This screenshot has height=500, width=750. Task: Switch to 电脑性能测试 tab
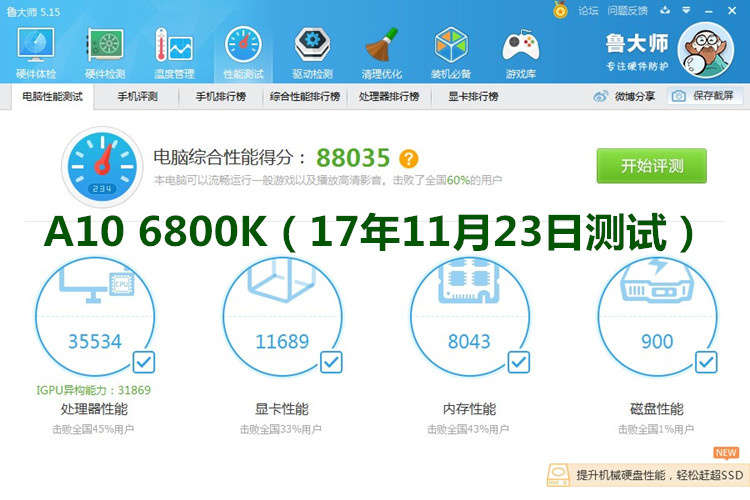[x=53, y=97]
